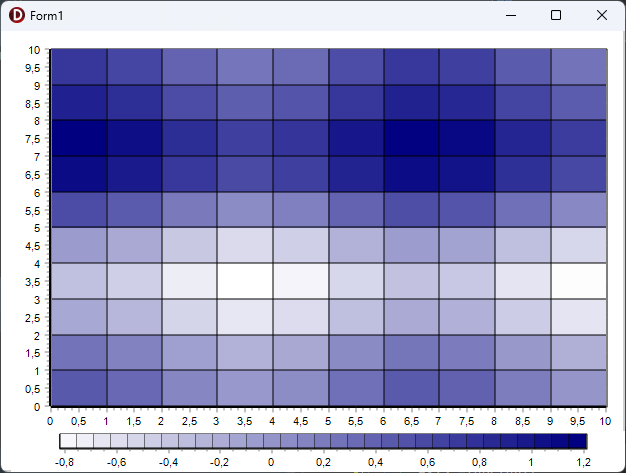Click the x-axis label 6,5
626x473 pixels.
411,421
